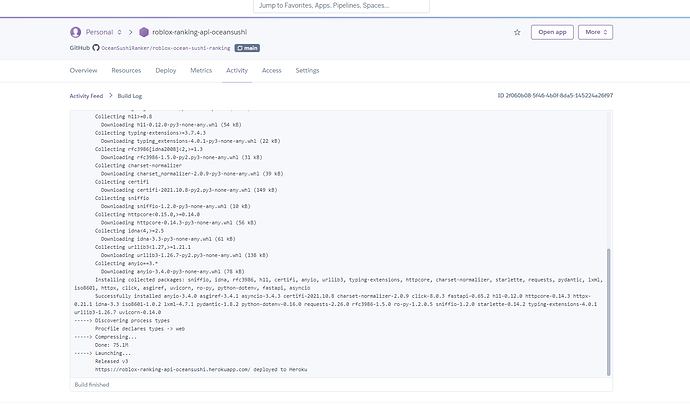Click the 'Installing collected packages' log line
This screenshot has height=406, width=690.
[338, 284]
